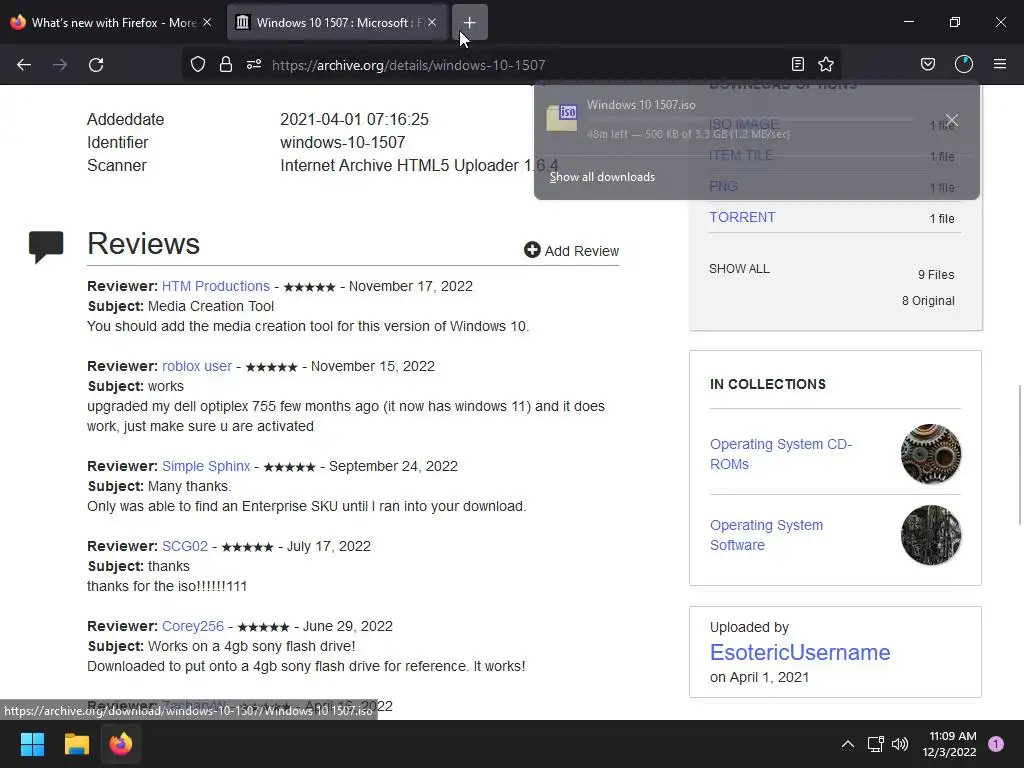Viewport: 1024px width, 768px height.
Task: Click Addeddate value 2021-04-01 07:16:25
Action: click(x=354, y=120)
